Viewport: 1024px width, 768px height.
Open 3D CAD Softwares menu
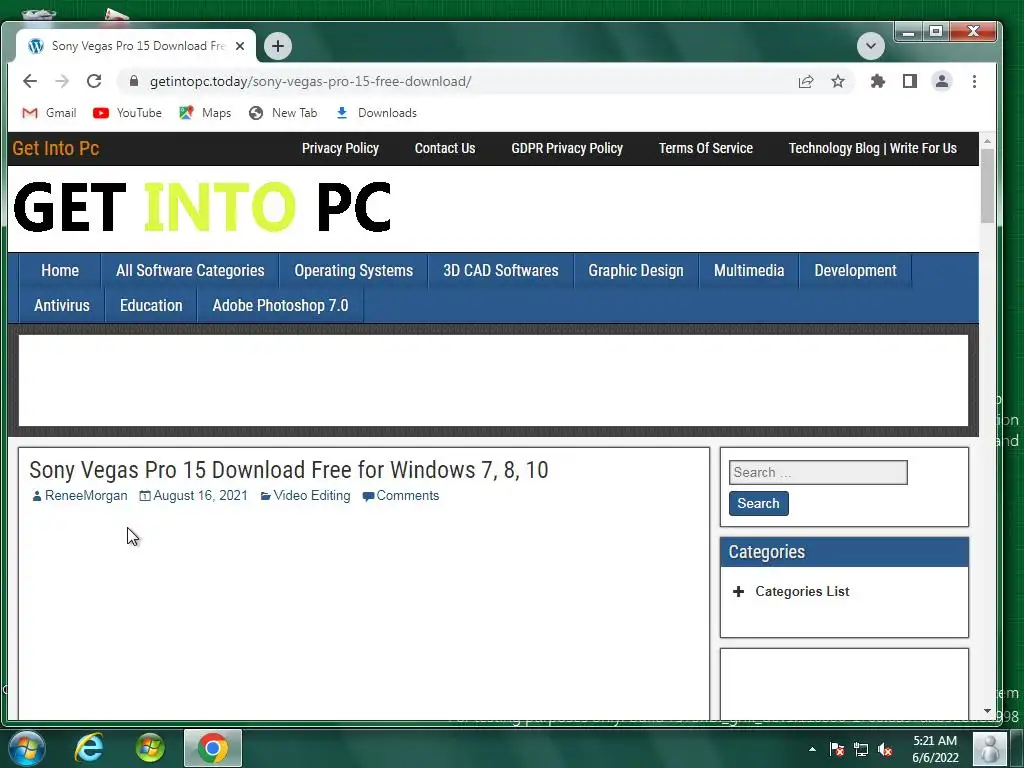point(501,270)
